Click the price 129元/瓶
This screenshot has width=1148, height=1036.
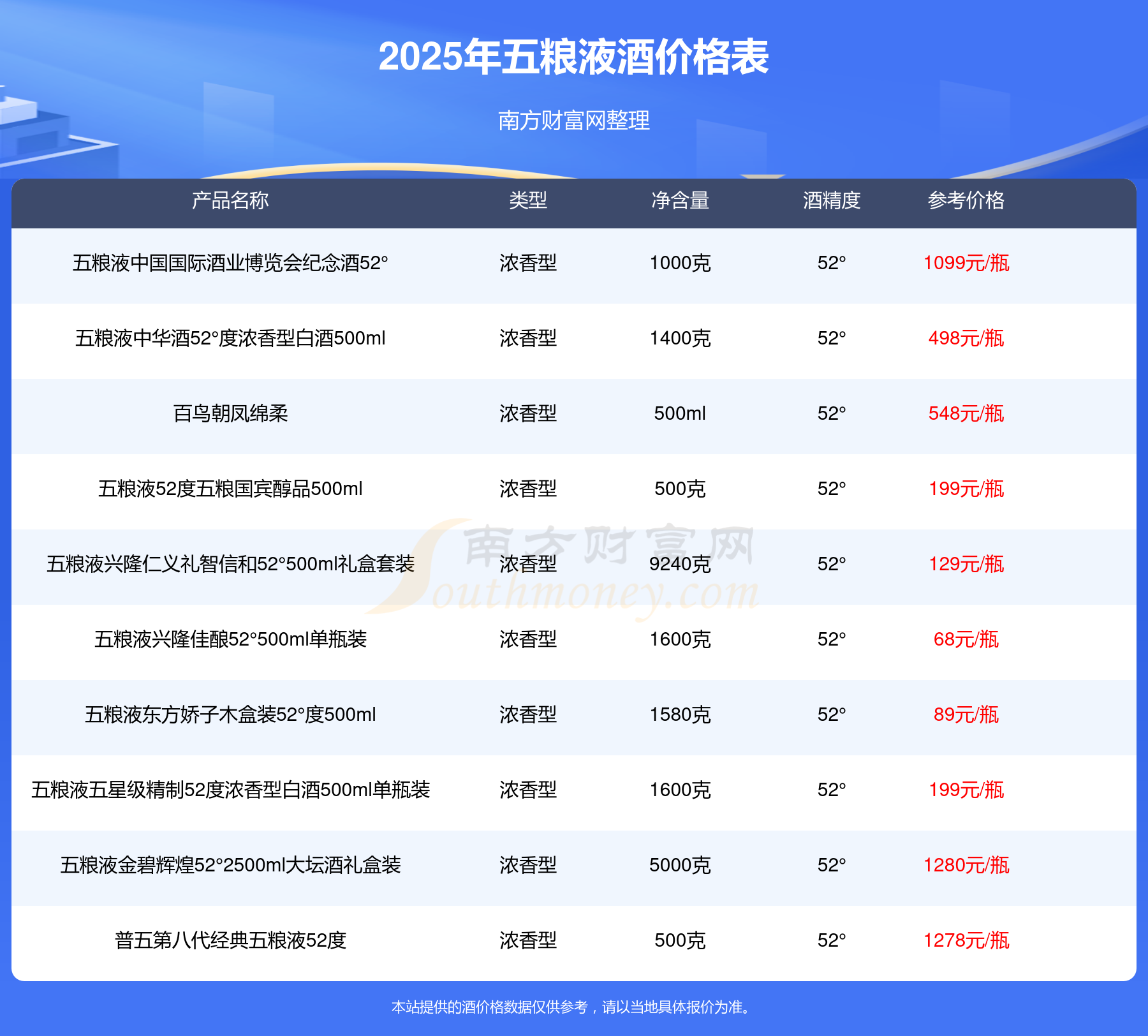tap(966, 564)
